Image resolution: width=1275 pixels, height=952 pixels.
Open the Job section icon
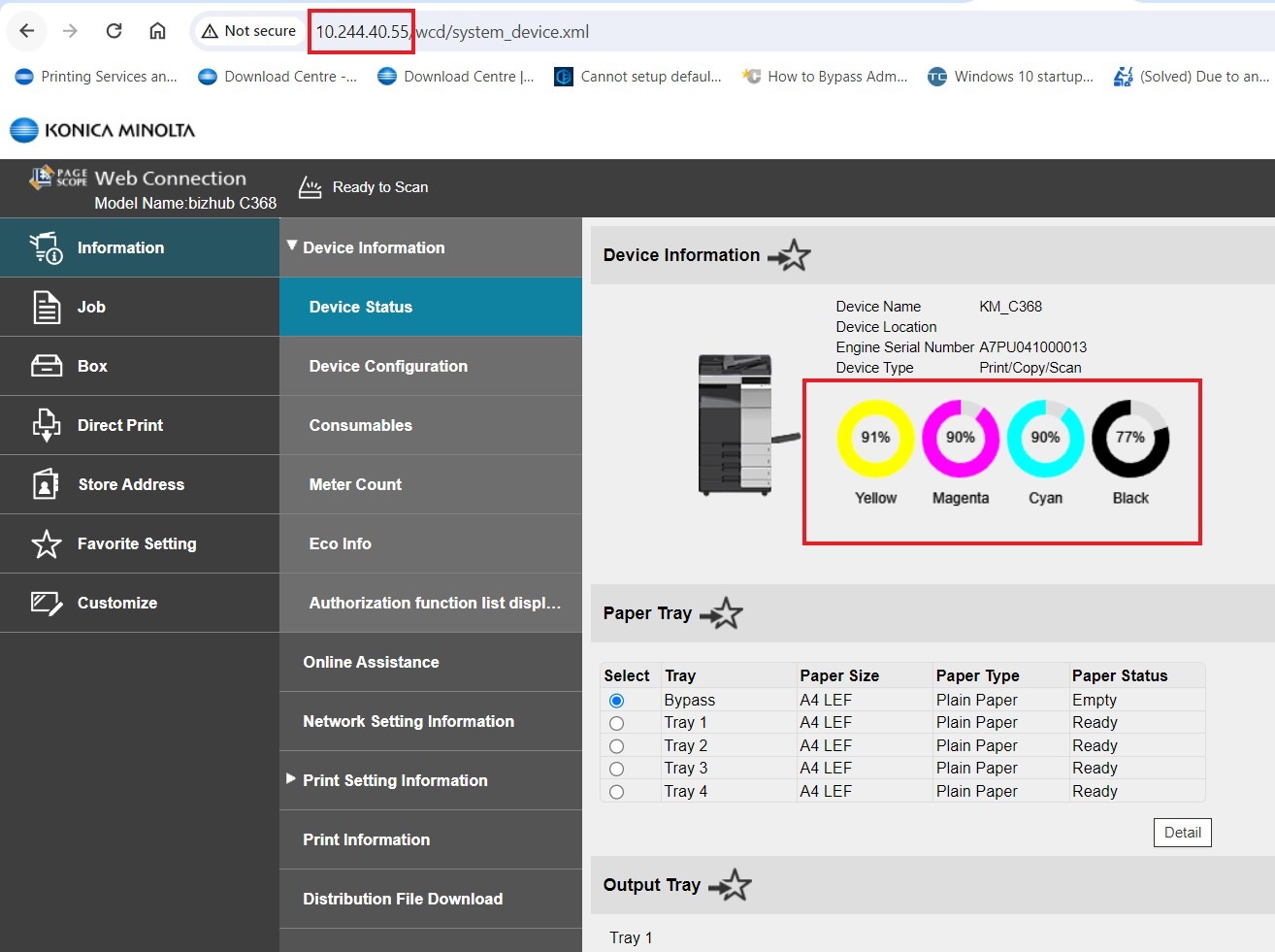(46, 308)
